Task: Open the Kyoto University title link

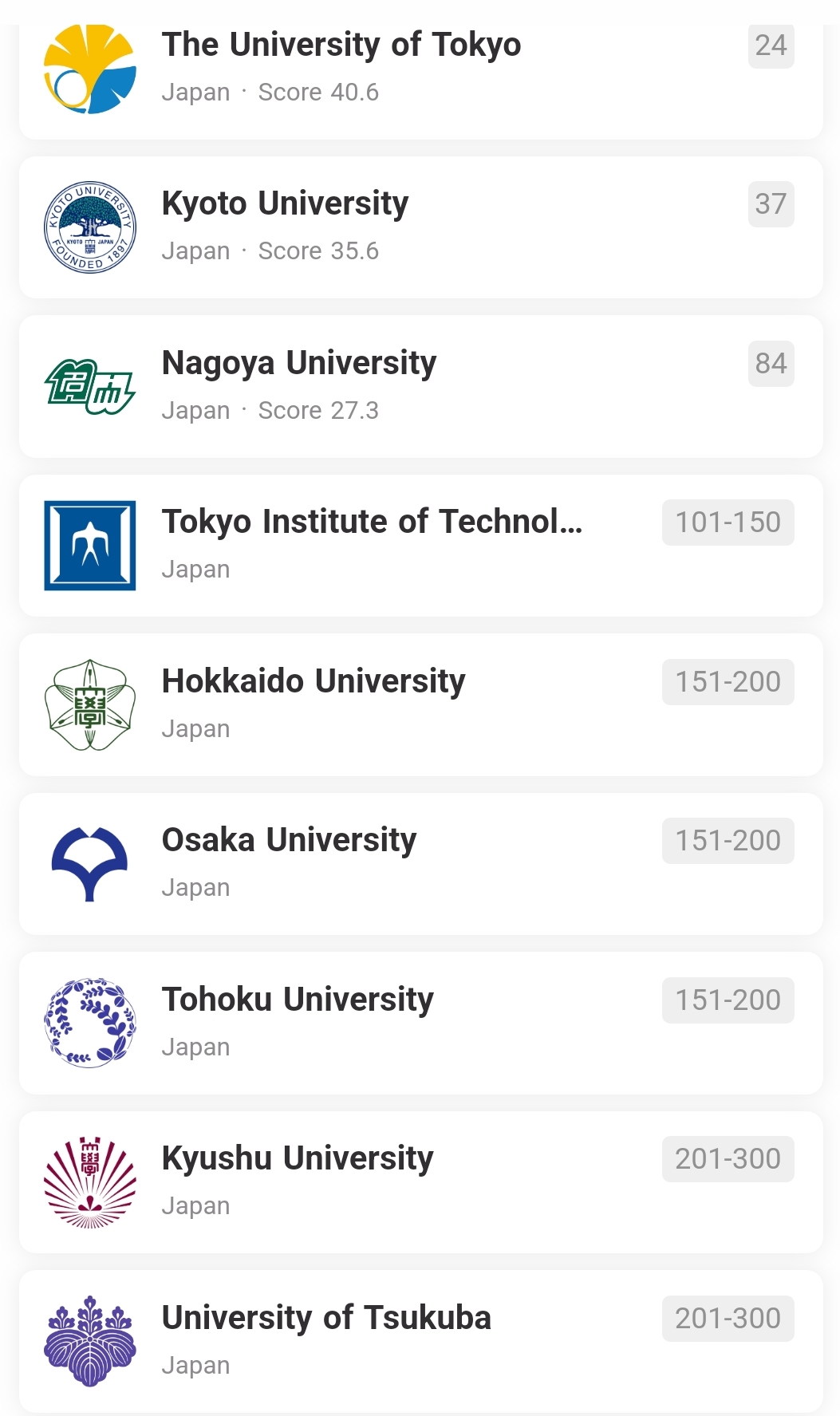Action: tap(285, 203)
